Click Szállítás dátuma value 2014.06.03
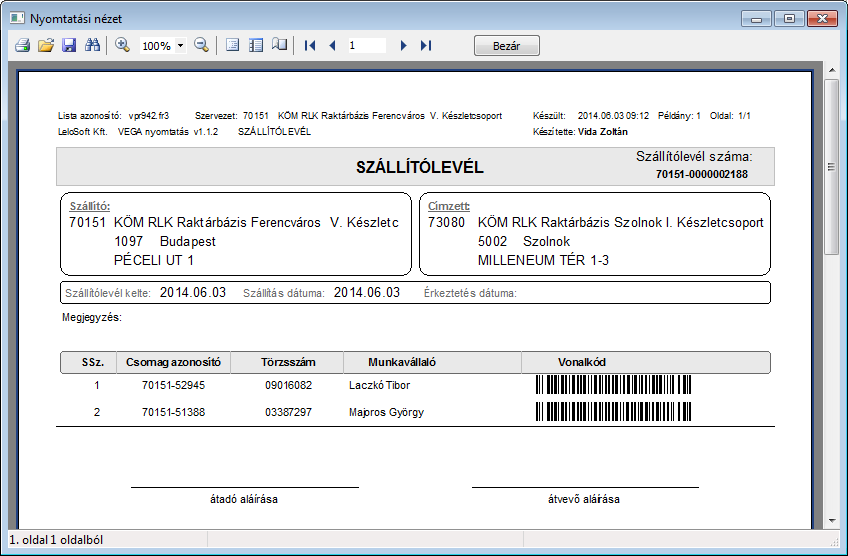This screenshot has height=556, width=848. 367,293
